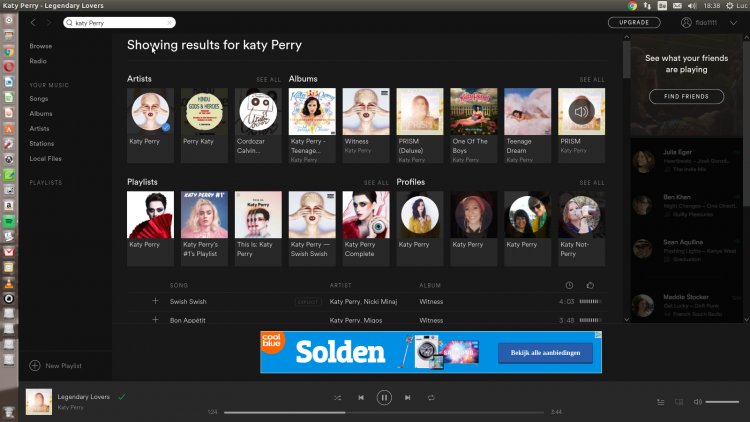
Task: Toggle shuffle playback
Action: point(337,398)
